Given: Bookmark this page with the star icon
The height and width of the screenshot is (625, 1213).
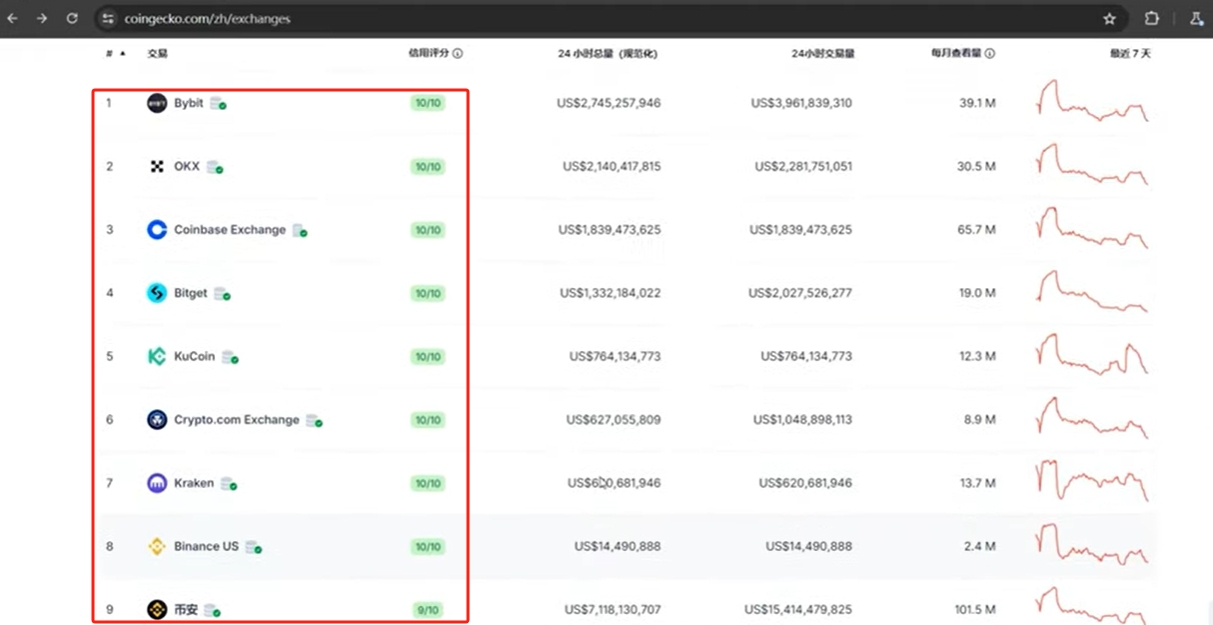Looking at the screenshot, I should point(1109,18).
